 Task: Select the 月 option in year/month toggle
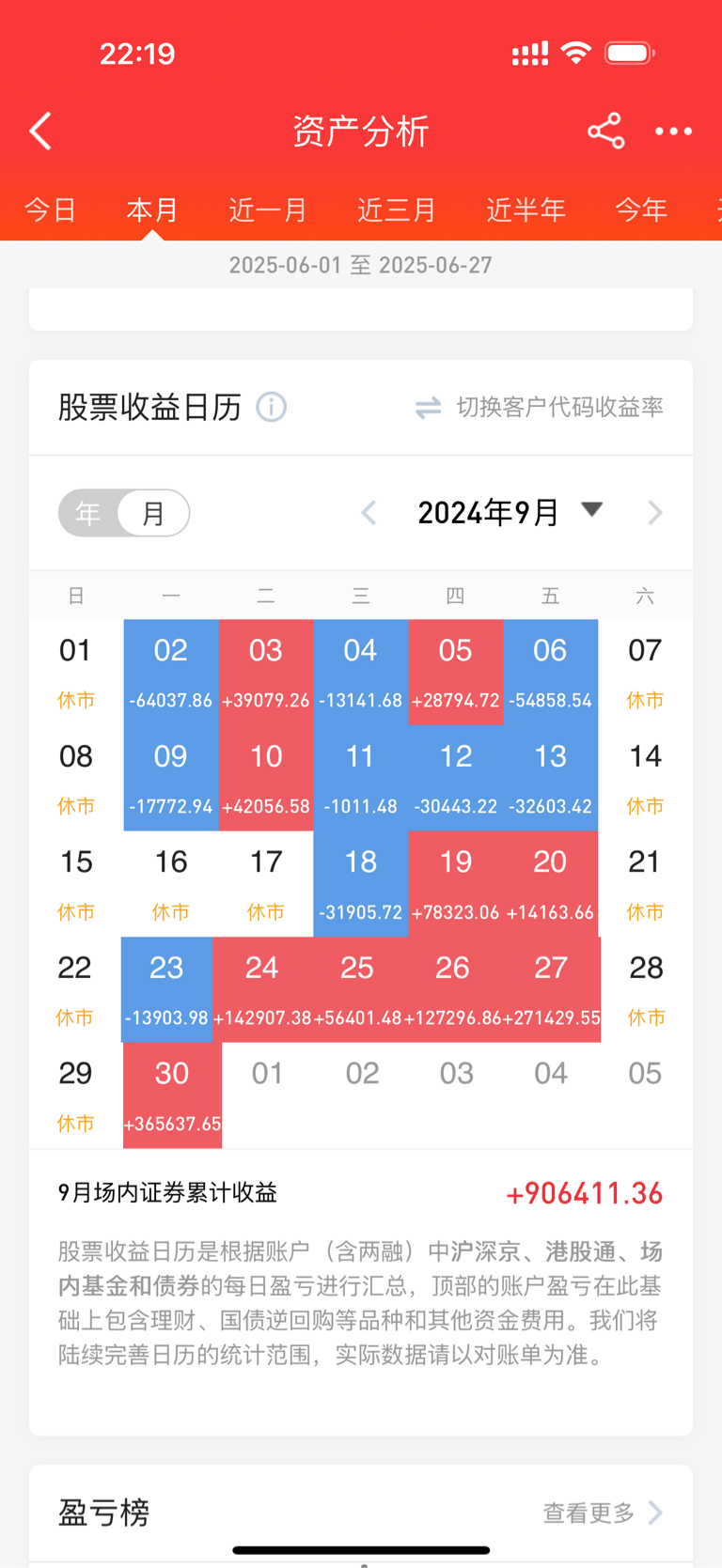[x=153, y=513]
